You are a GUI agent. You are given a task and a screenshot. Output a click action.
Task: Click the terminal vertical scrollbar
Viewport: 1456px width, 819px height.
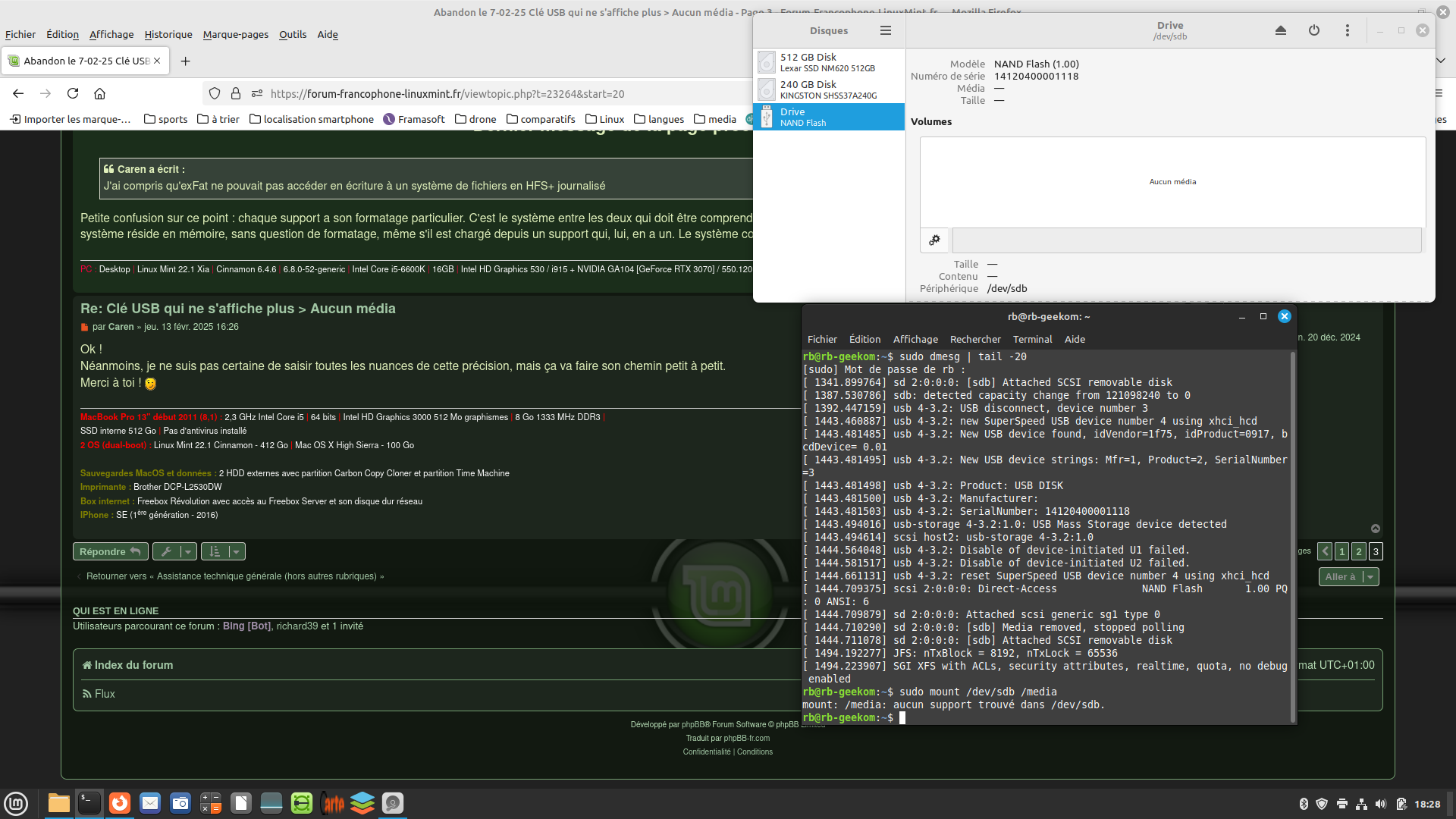[1292, 531]
